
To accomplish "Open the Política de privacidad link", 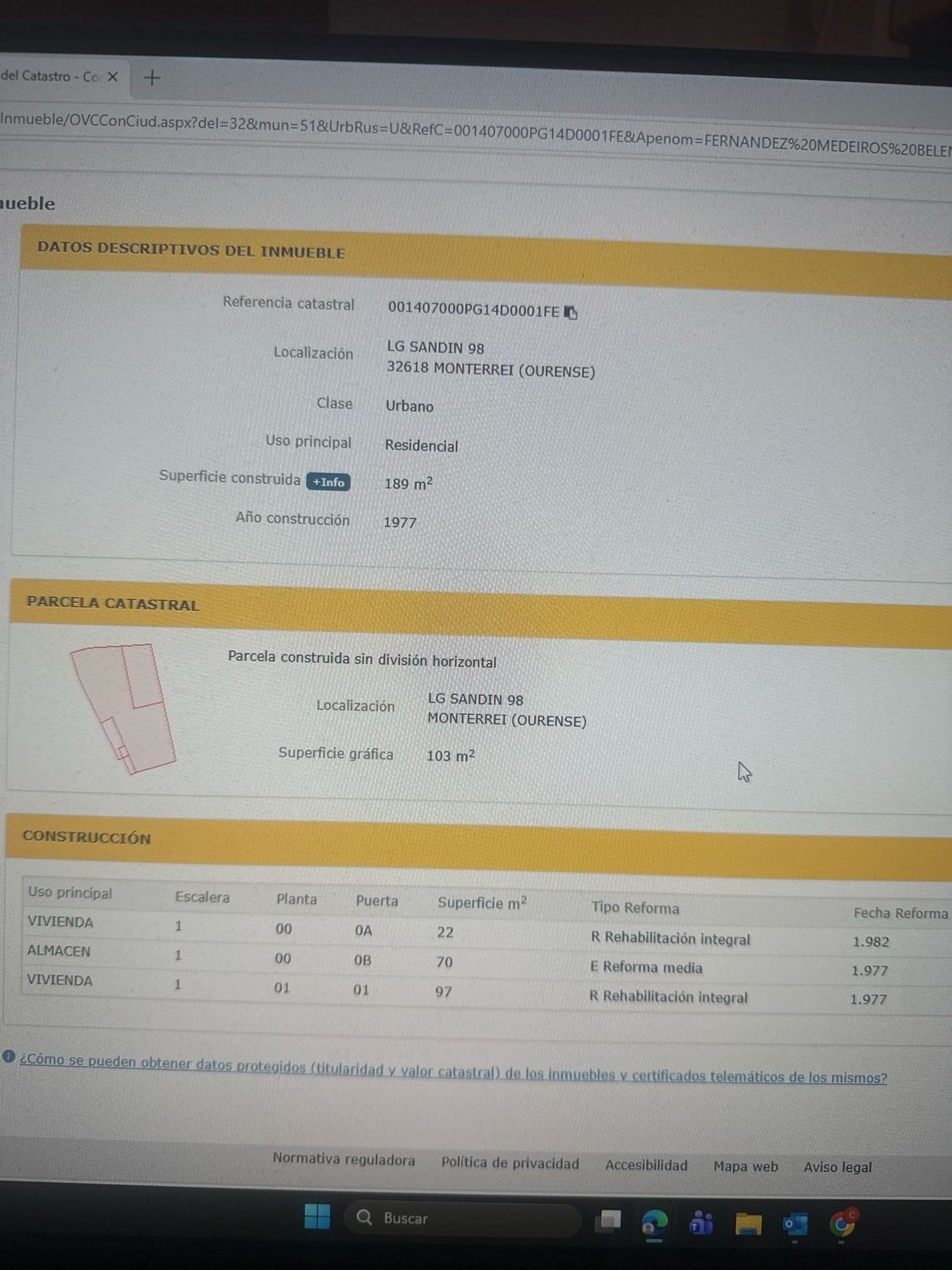I will pos(510,1163).
